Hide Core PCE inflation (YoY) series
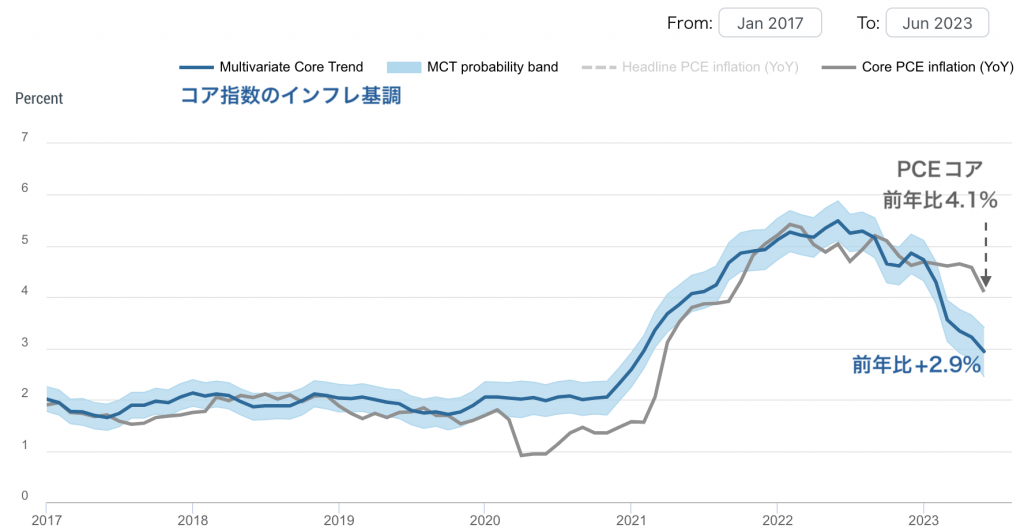This screenshot has width=1024, height=528. click(x=937, y=67)
